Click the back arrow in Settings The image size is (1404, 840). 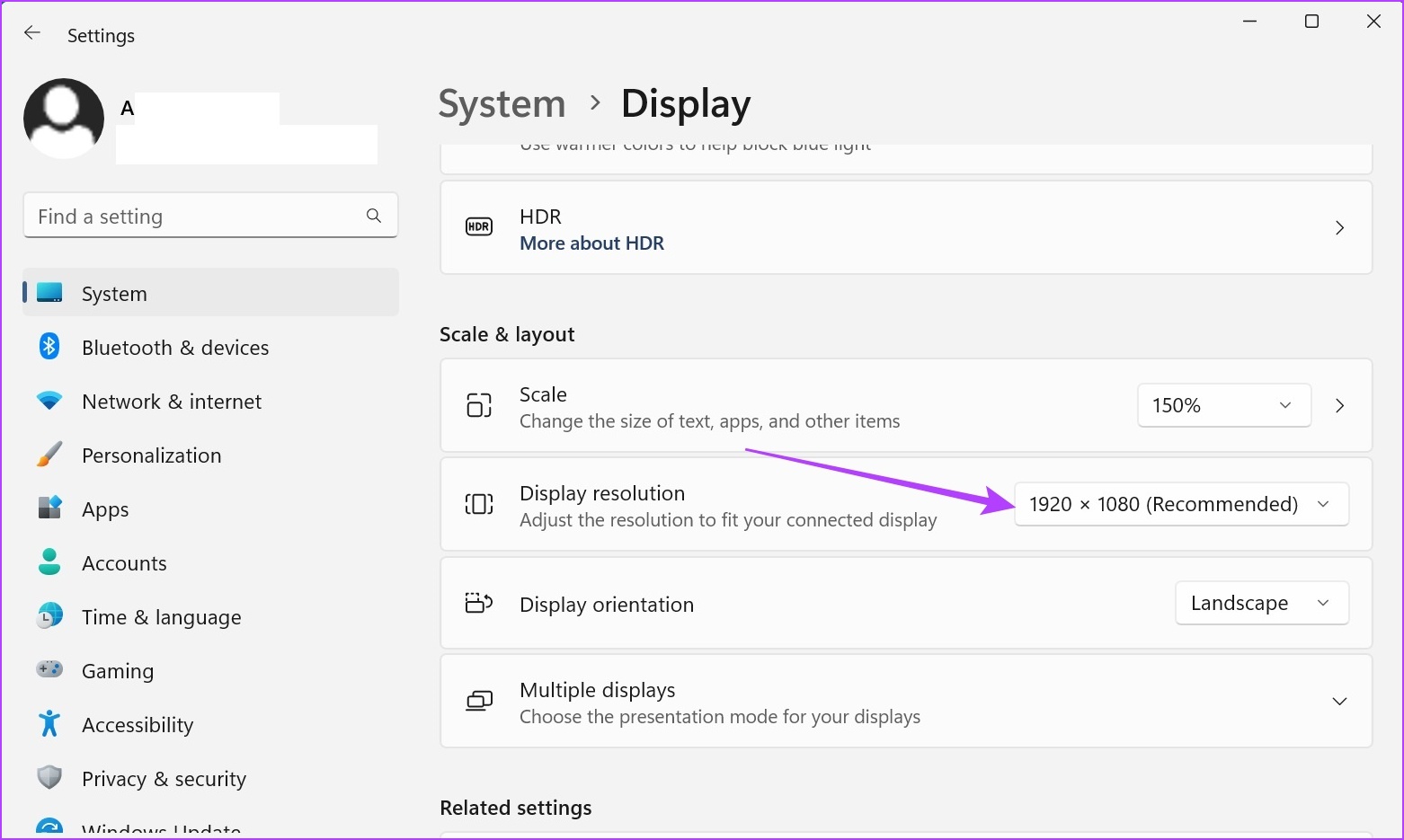tap(32, 33)
